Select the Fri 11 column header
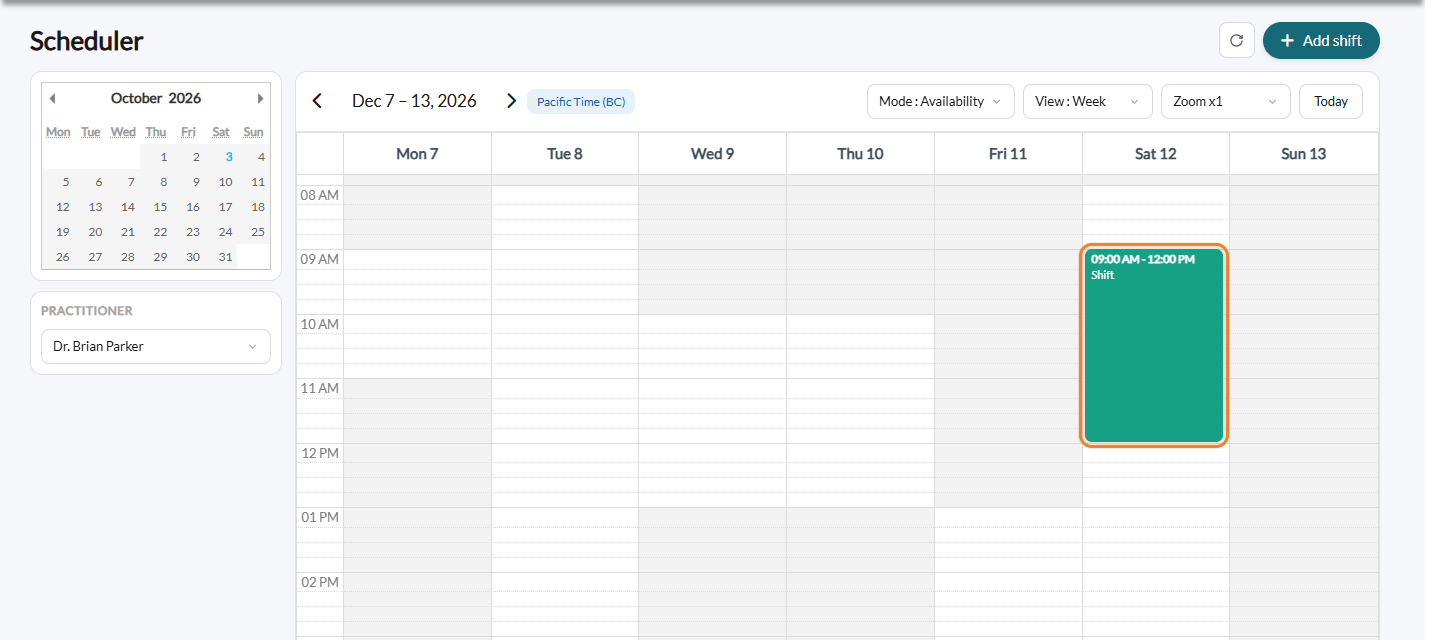1440x640 pixels. (x=1008, y=154)
